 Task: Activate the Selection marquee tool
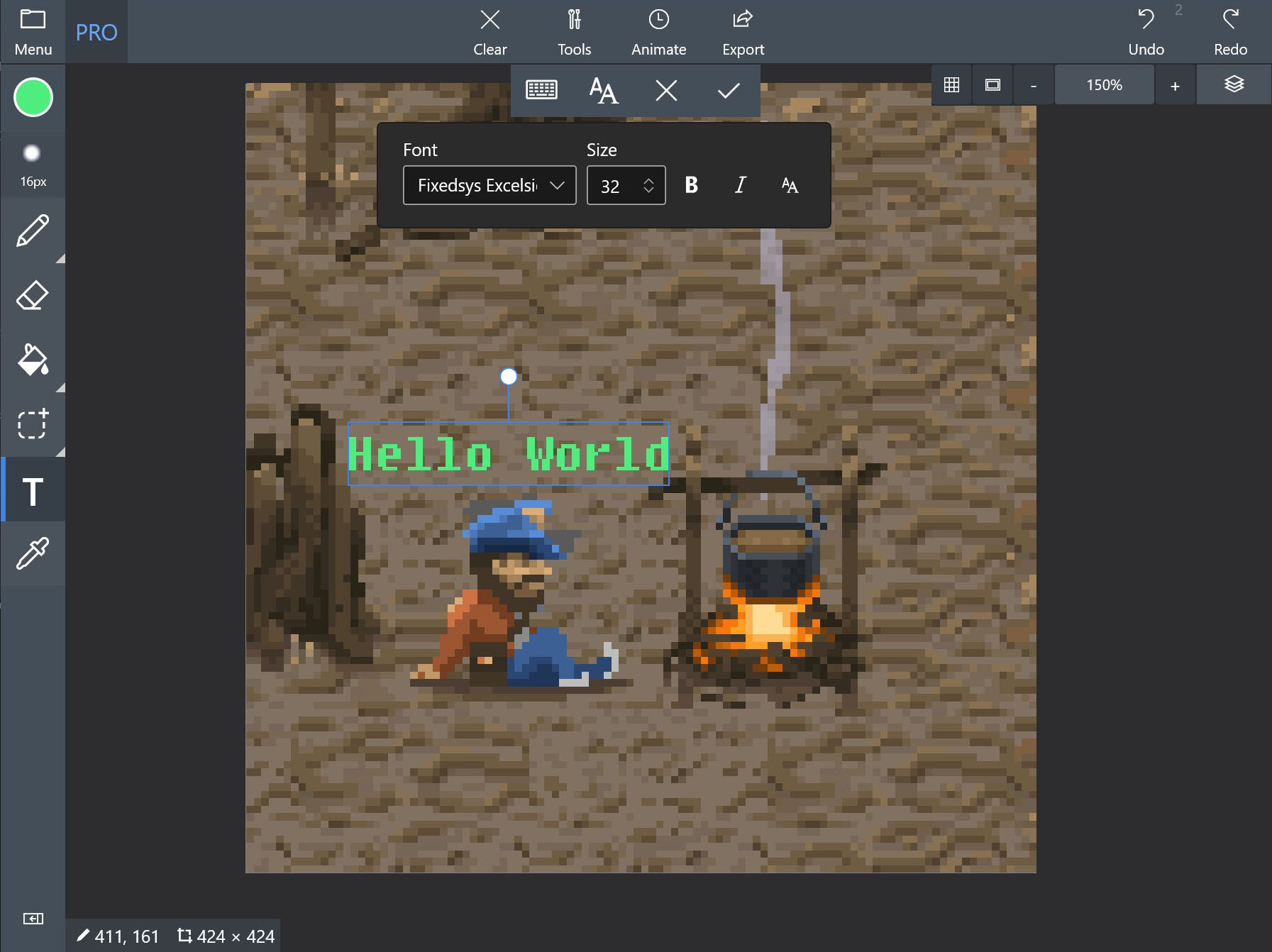click(33, 424)
